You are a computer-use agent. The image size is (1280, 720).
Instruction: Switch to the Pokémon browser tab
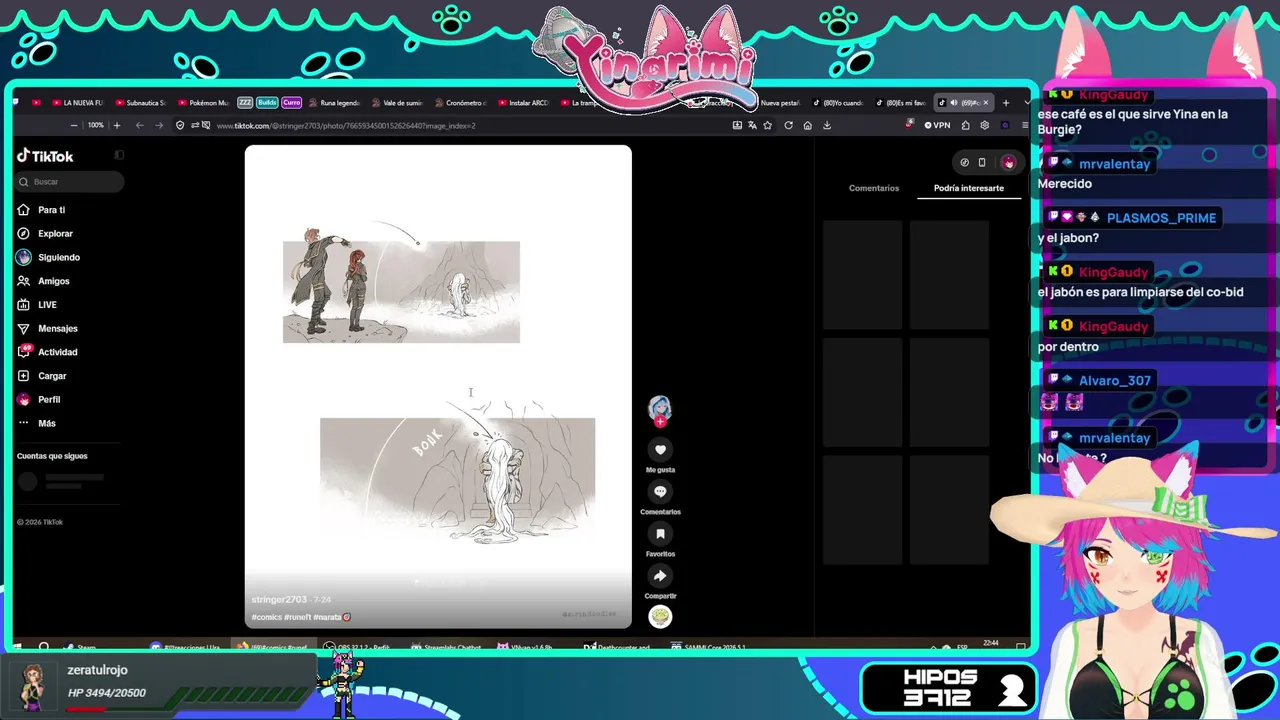tap(203, 102)
